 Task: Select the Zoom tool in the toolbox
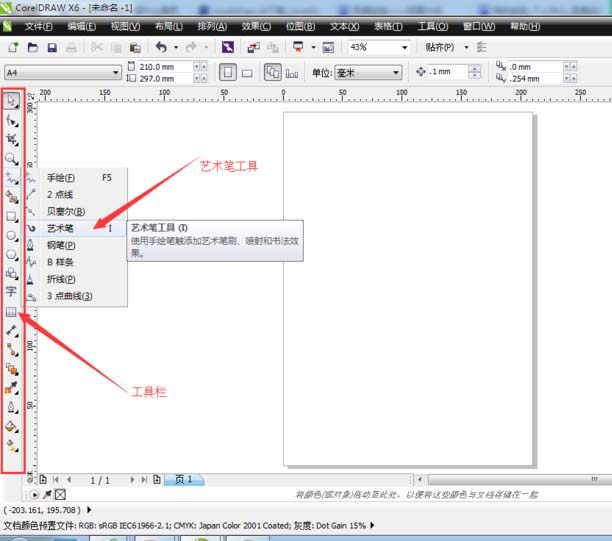[12, 159]
